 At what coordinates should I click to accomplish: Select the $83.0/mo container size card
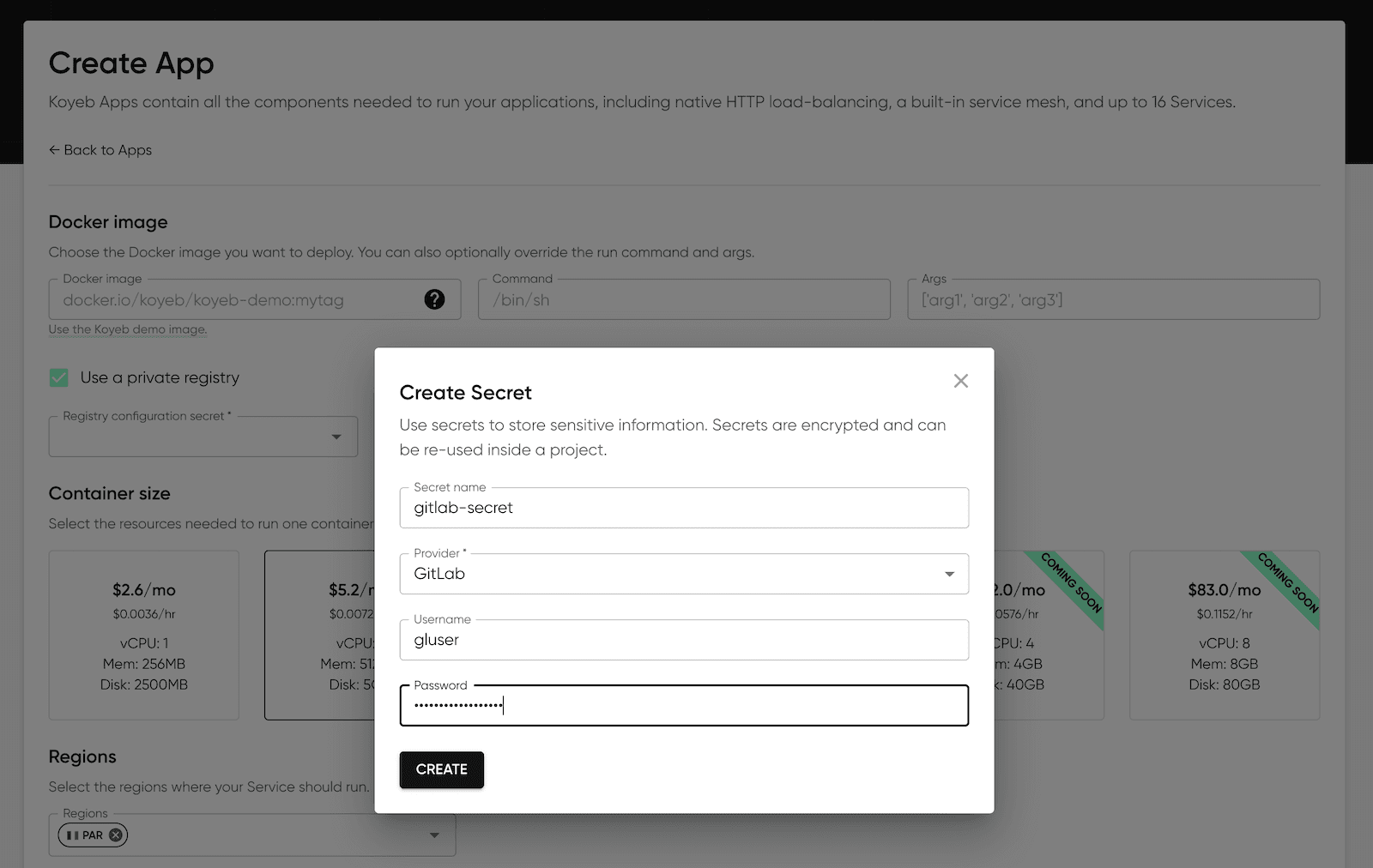[x=1224, y=635]
